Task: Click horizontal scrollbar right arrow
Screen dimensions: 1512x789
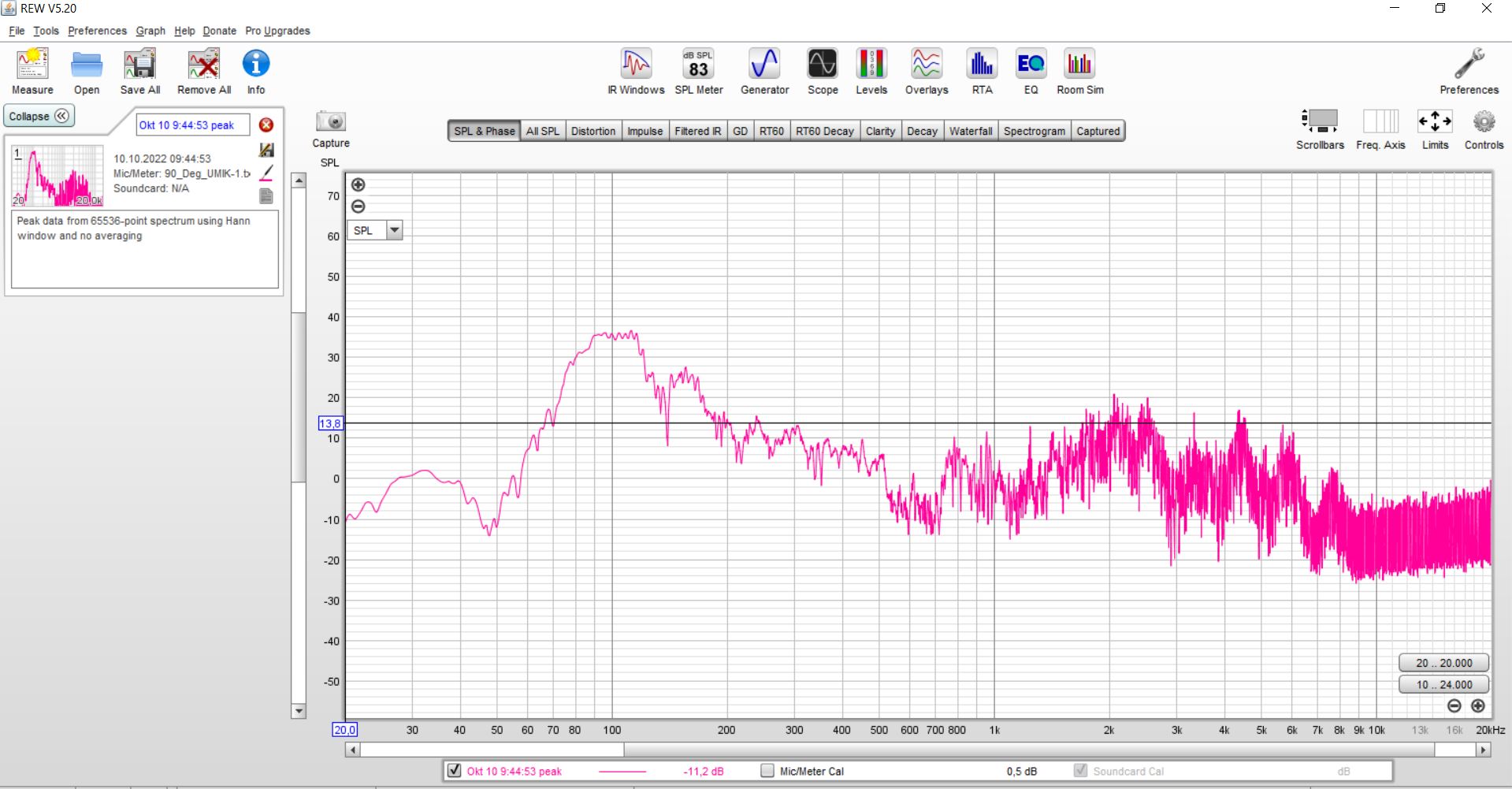Action: tap(1484, 750)
